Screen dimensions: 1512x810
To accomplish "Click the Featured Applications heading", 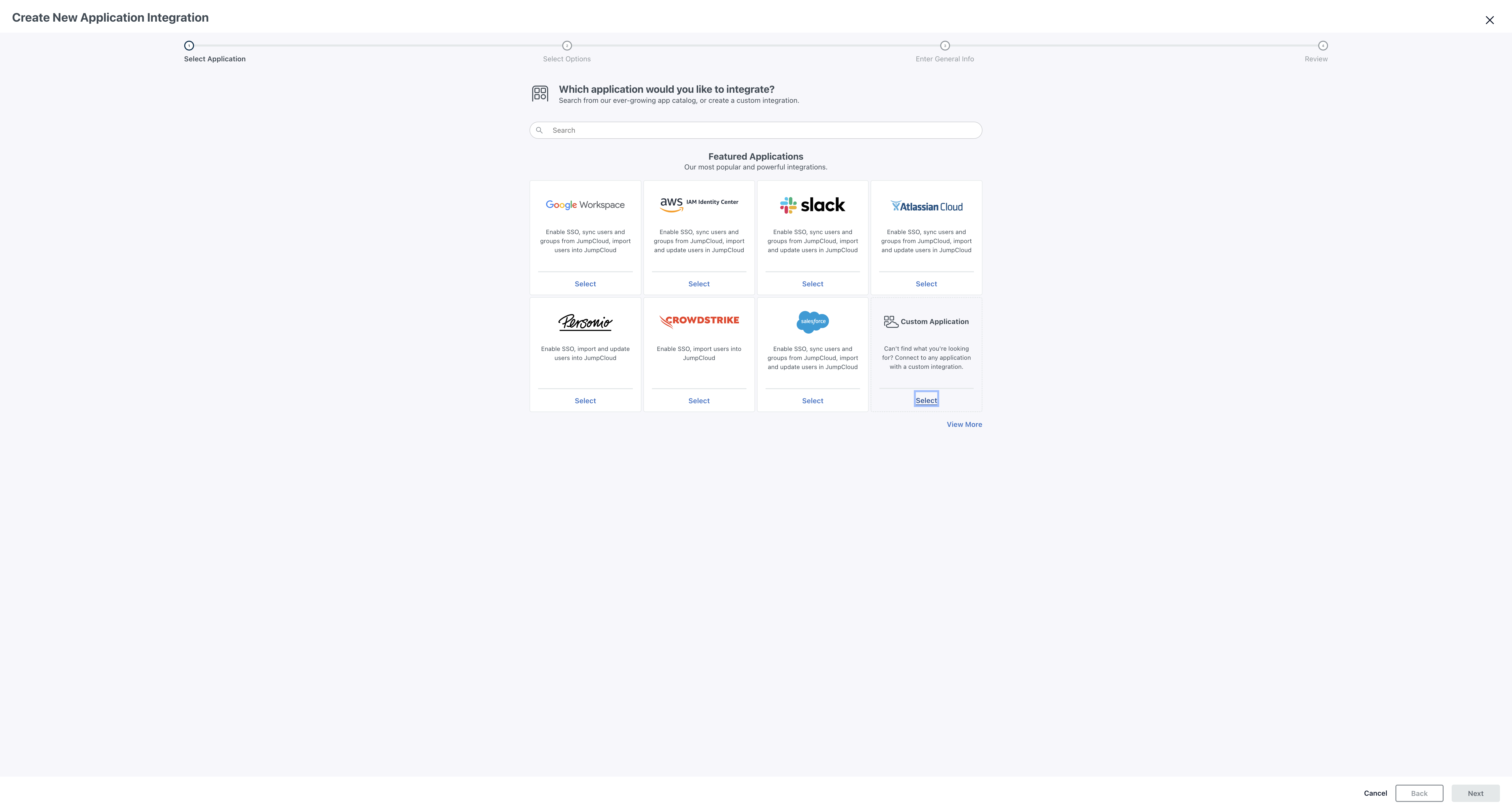I will (755, 157).
